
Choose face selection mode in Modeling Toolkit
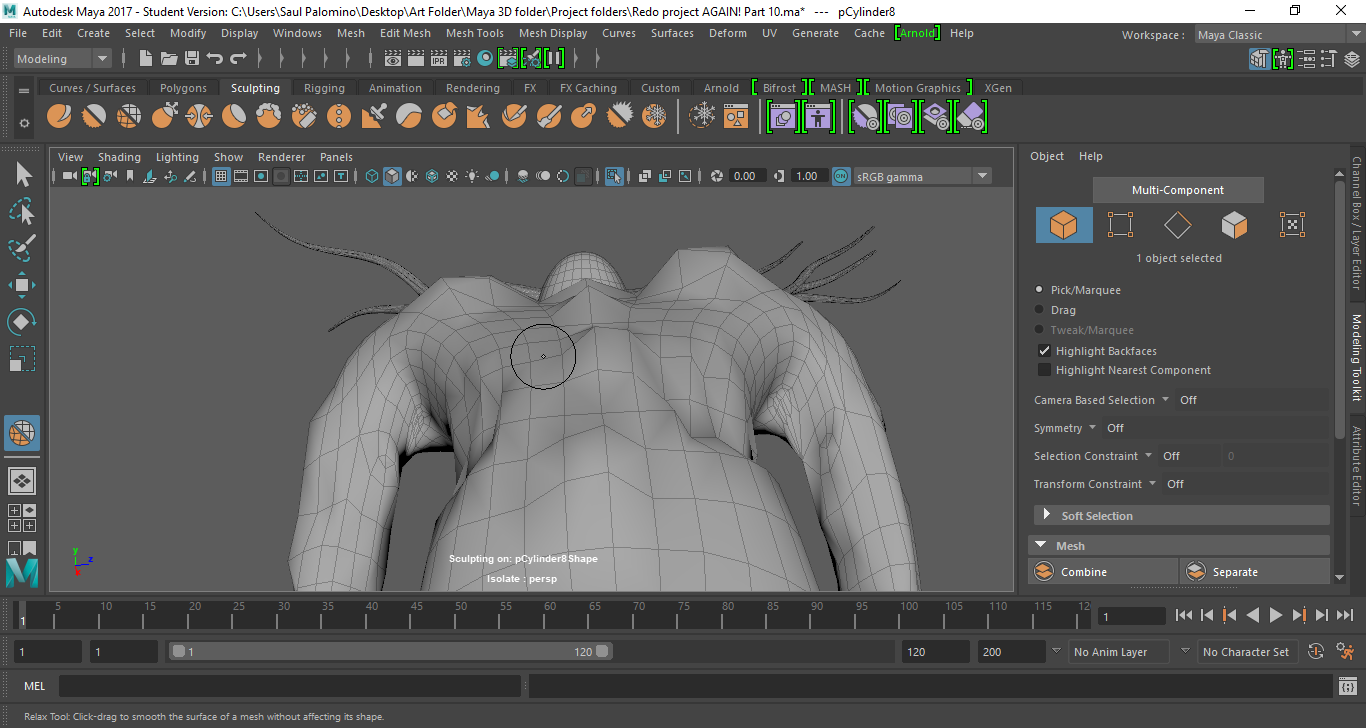[1235, 225]
